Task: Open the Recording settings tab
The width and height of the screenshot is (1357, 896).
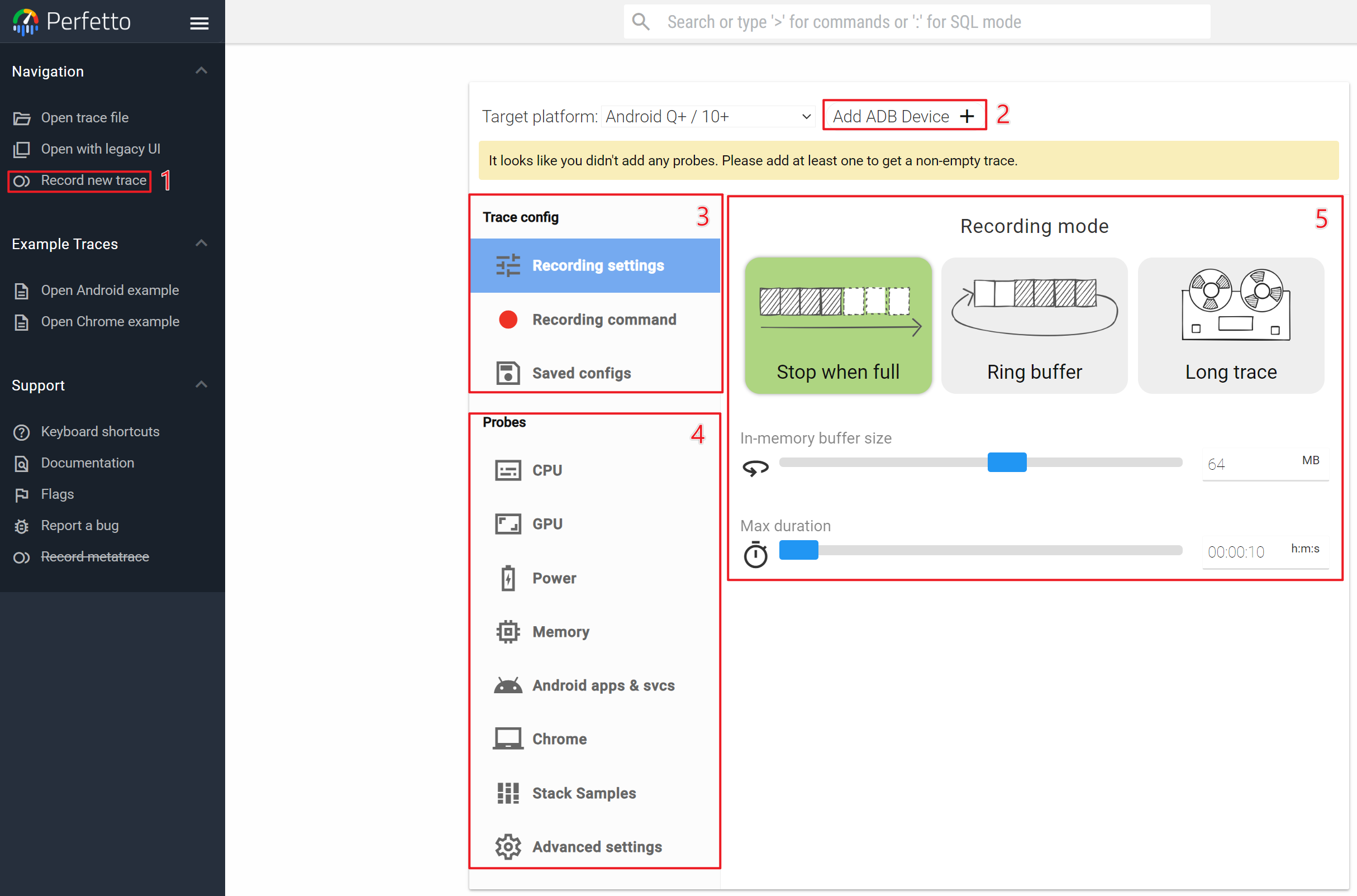Action: (x=595, y=265)
